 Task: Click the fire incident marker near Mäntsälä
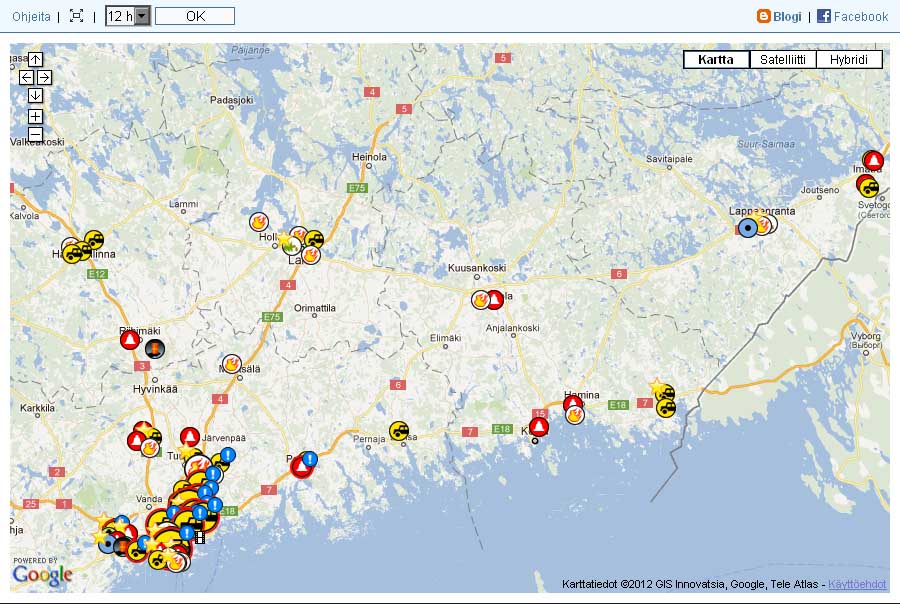[232, 364]
